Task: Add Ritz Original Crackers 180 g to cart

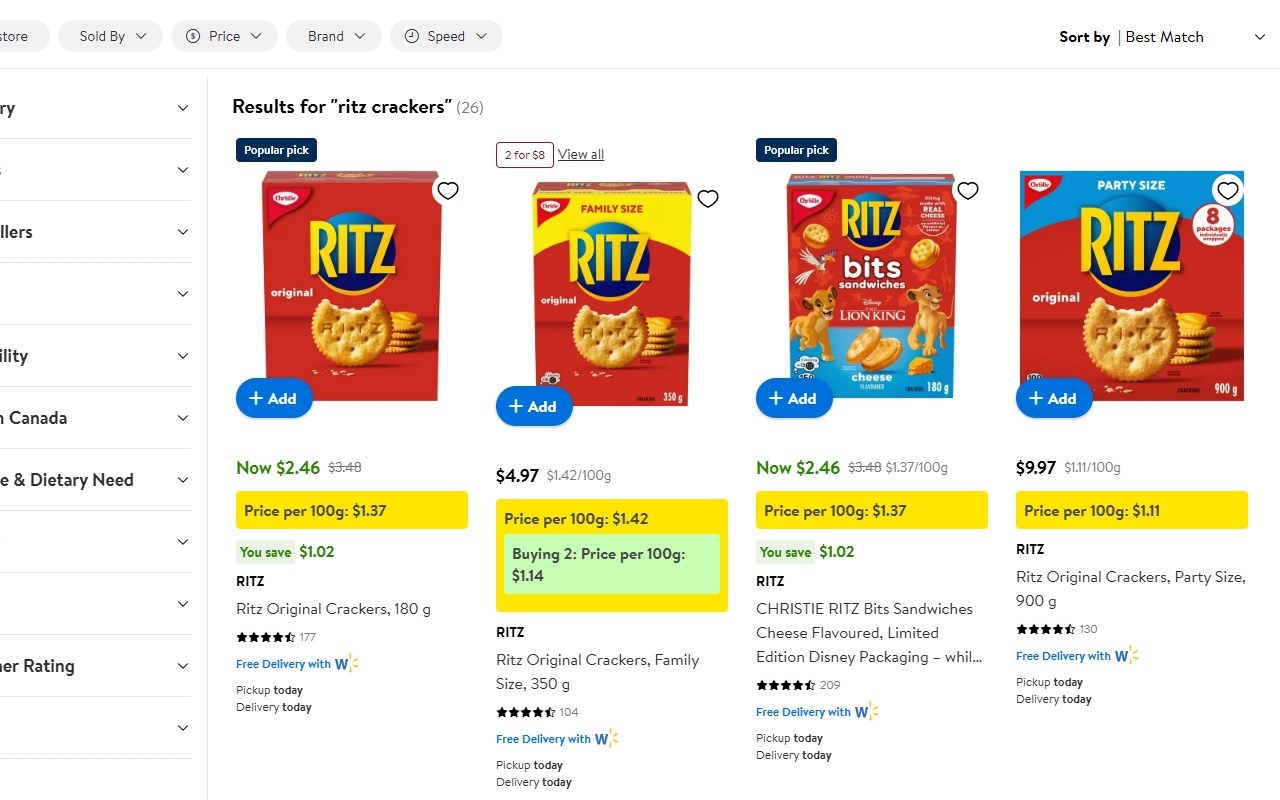Action: [x=274, y=398]
